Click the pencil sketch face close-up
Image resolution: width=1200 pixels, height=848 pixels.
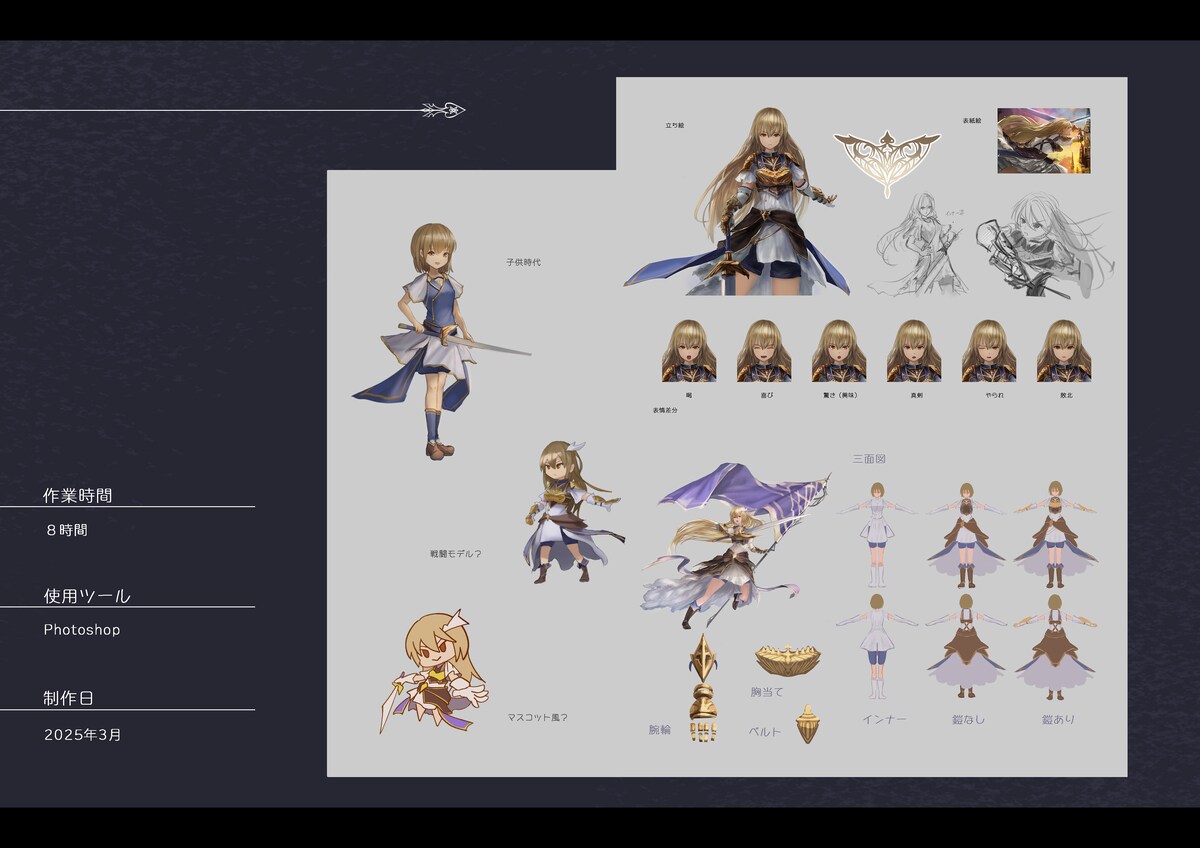1043,244
